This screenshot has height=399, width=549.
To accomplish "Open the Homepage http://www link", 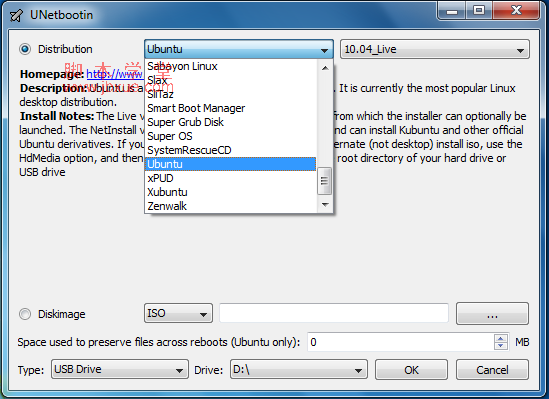I will 115,74.
